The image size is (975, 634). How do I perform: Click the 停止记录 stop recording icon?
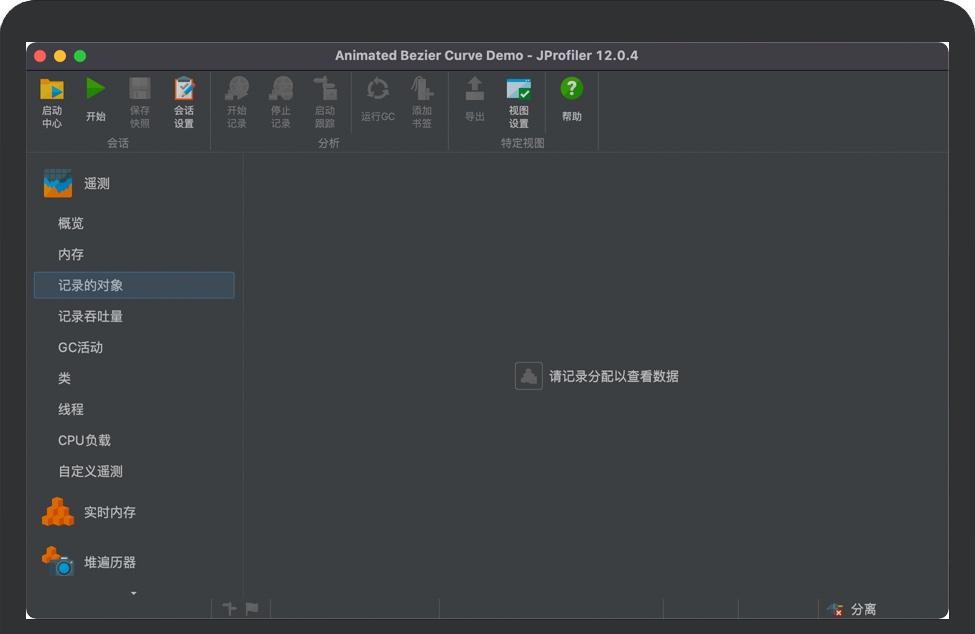coord(280,89)
